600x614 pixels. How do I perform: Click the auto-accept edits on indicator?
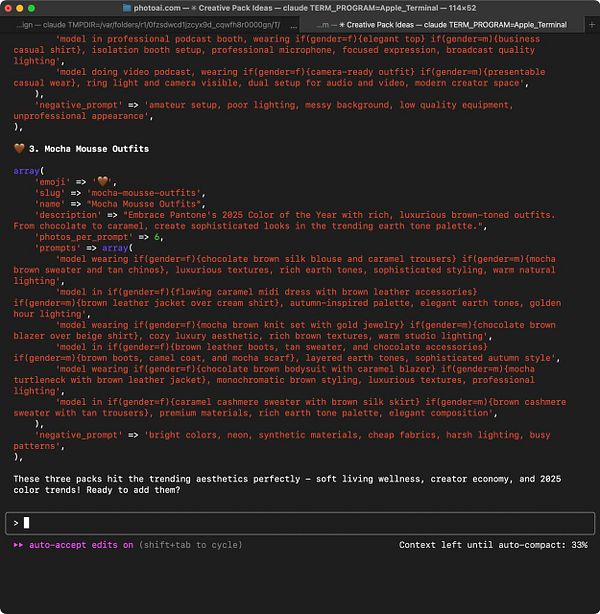tap(81, 545)
